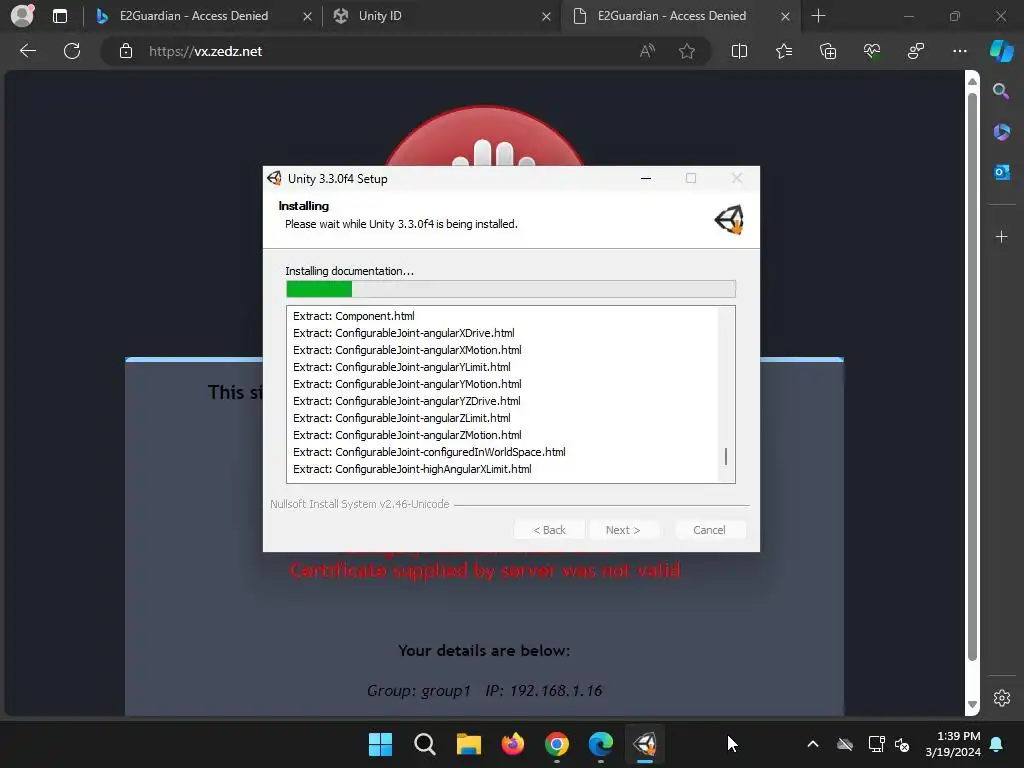Click the page scrollbar up arrow
The image size is (1024, 768).
coord(972,82)
